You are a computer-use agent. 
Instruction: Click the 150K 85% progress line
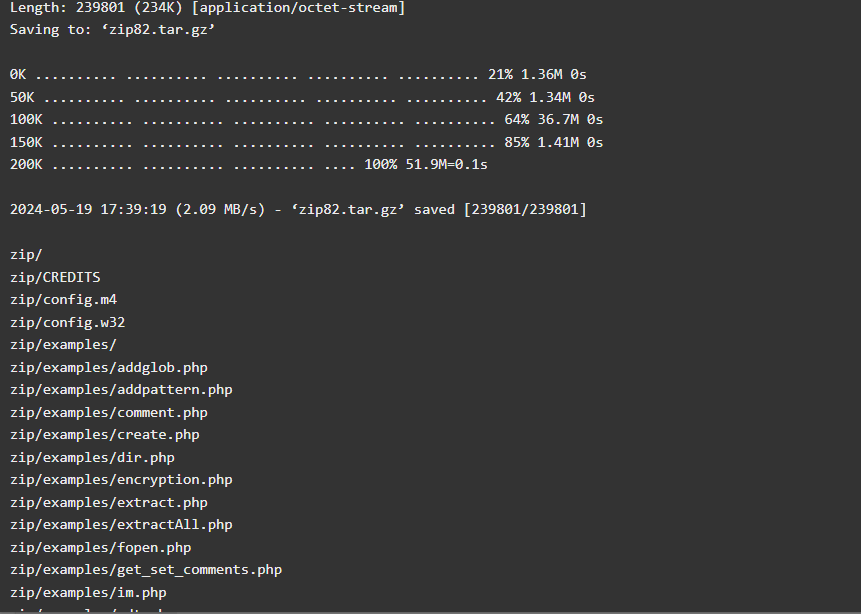306,142
